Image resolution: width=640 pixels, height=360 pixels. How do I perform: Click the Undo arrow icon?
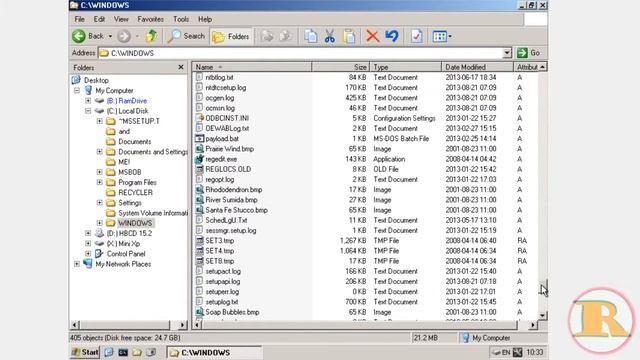(392, 36)
